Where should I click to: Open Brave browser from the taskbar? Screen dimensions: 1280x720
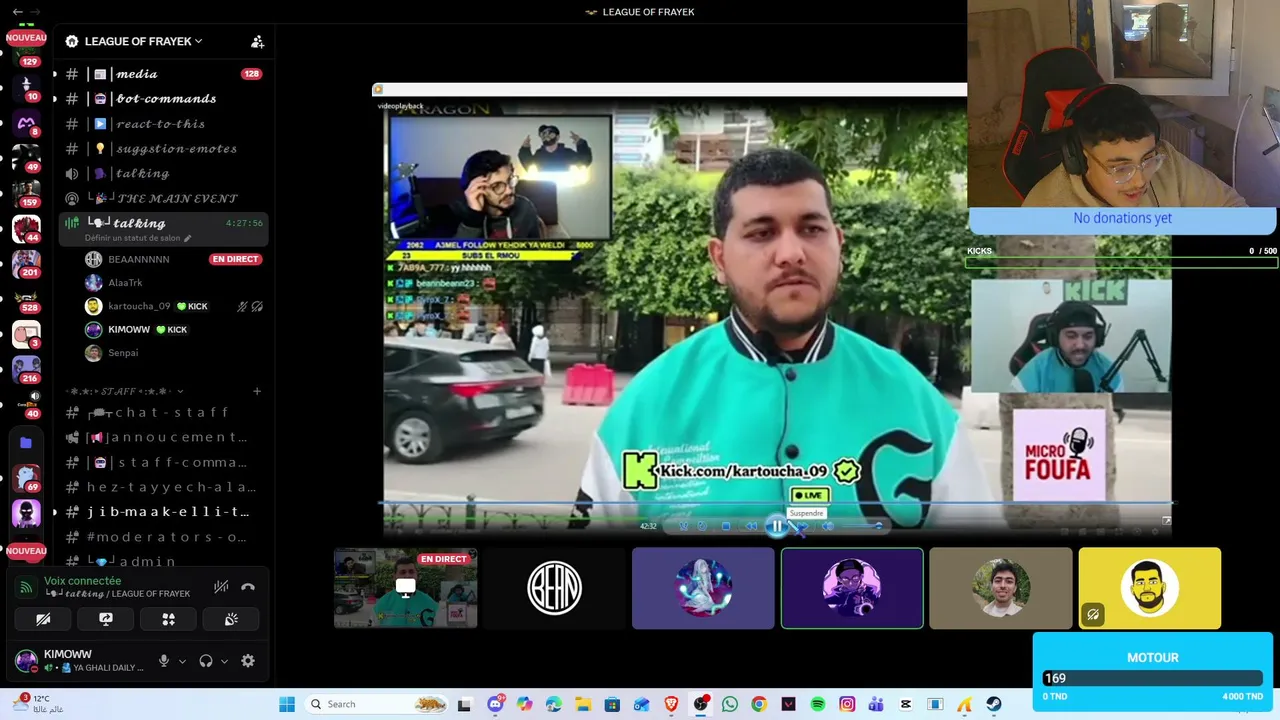point(671,704)
